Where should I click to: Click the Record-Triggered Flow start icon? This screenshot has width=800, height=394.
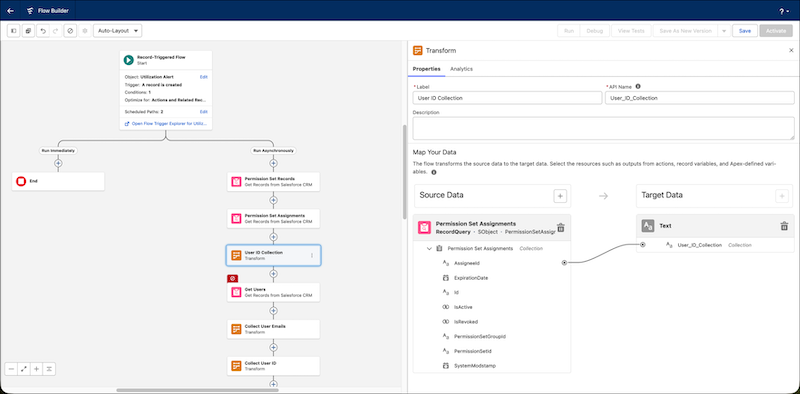129,60
